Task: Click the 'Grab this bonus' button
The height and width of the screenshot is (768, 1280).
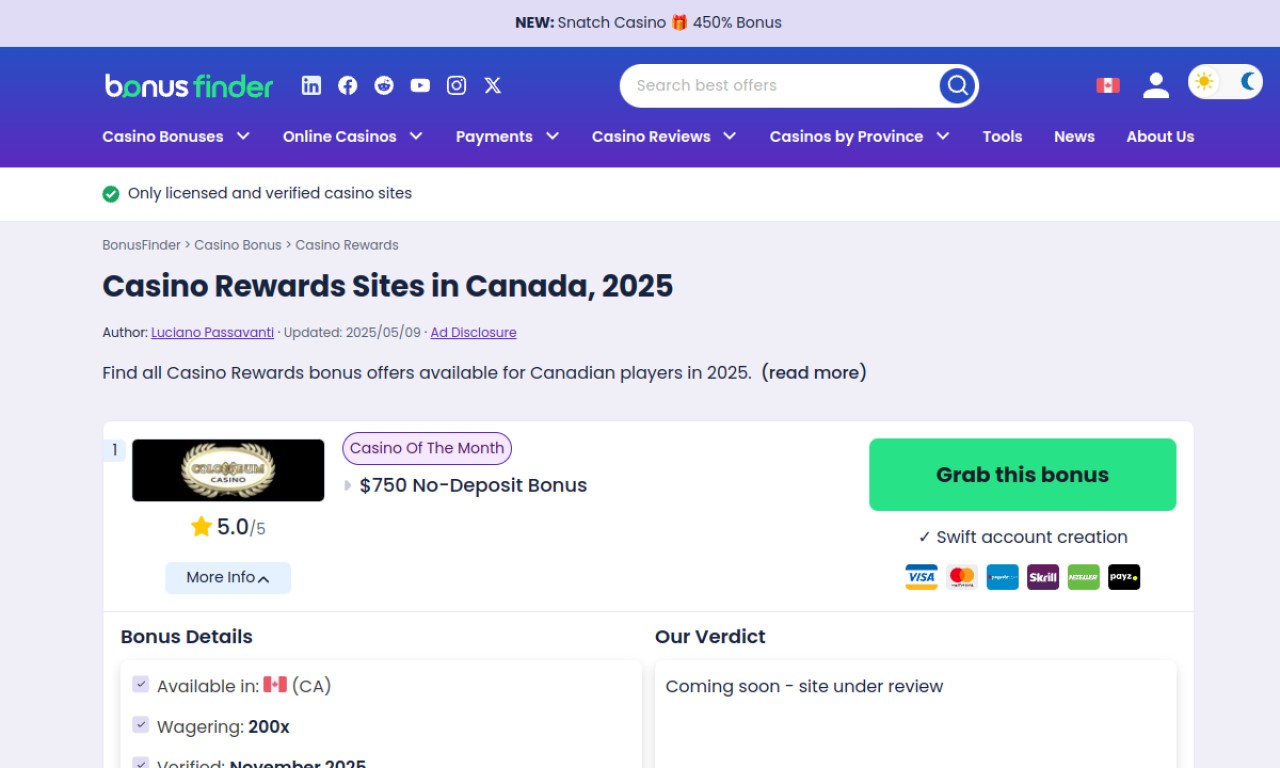Action: click(x=1022, y=475)
